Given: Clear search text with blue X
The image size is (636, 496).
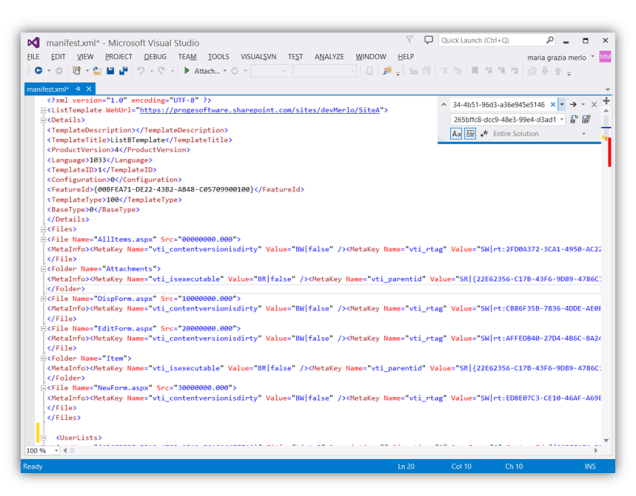Looking at the screenshot, I should point(552,105).
